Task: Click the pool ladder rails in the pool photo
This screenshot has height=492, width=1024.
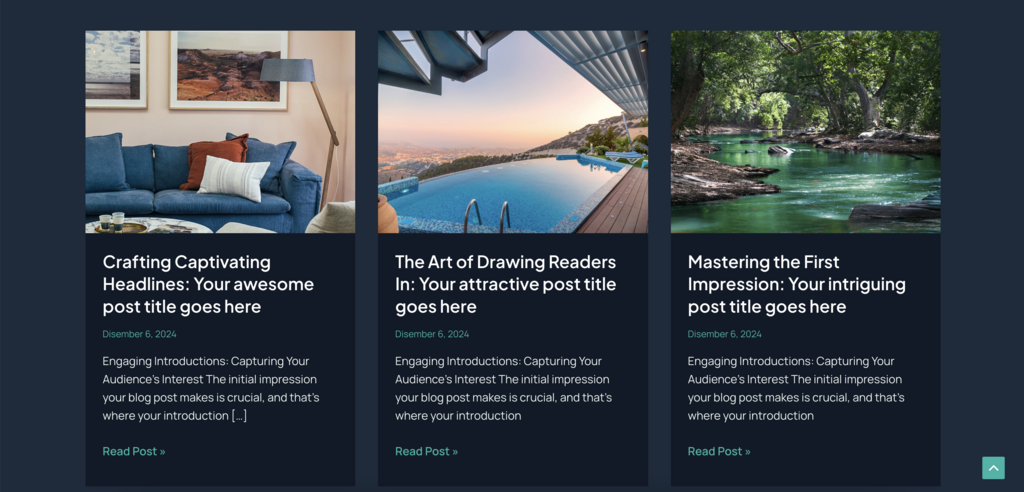Action: click(487, 216)
